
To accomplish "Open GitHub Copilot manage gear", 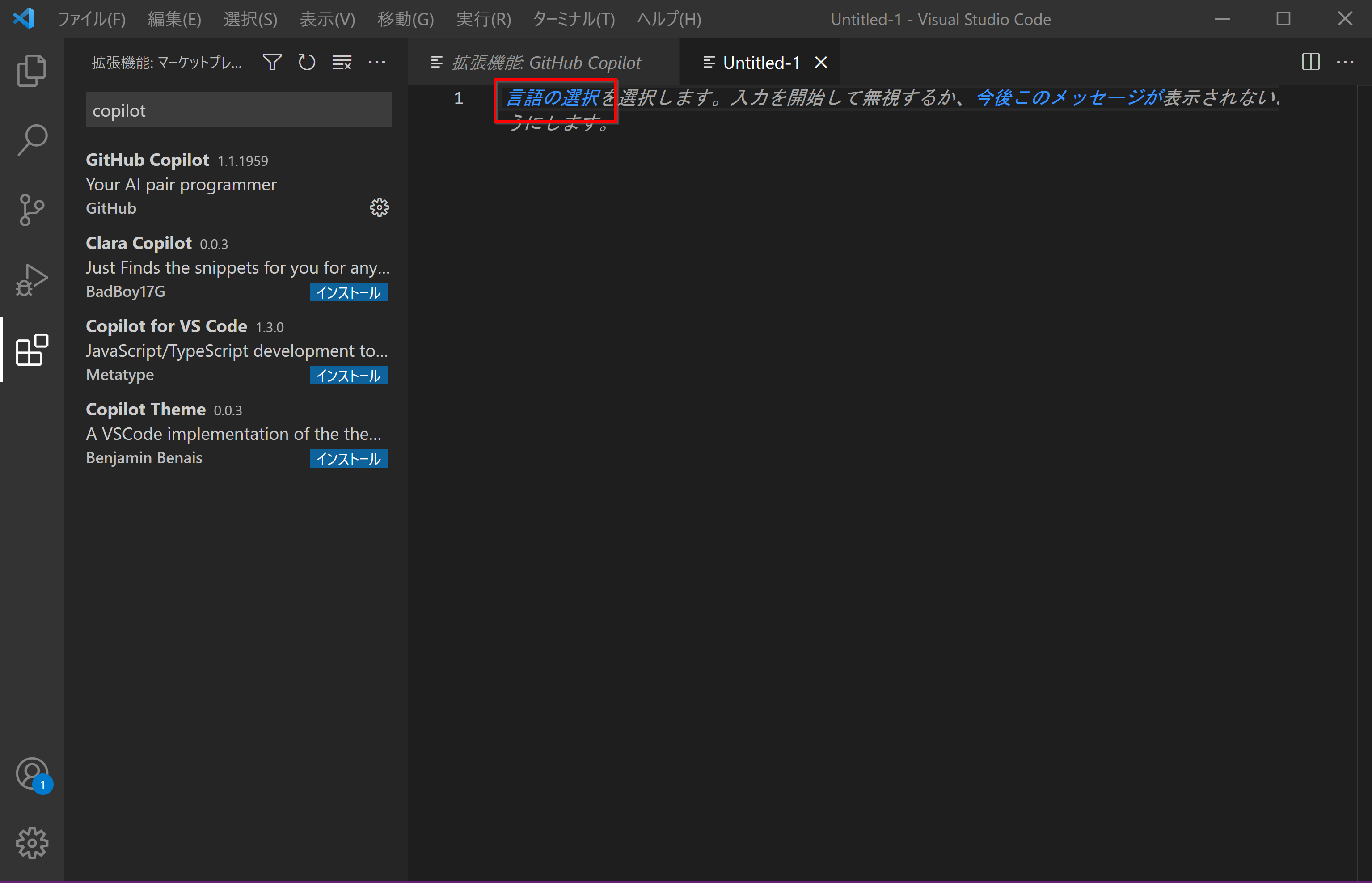I will point(379,207).
